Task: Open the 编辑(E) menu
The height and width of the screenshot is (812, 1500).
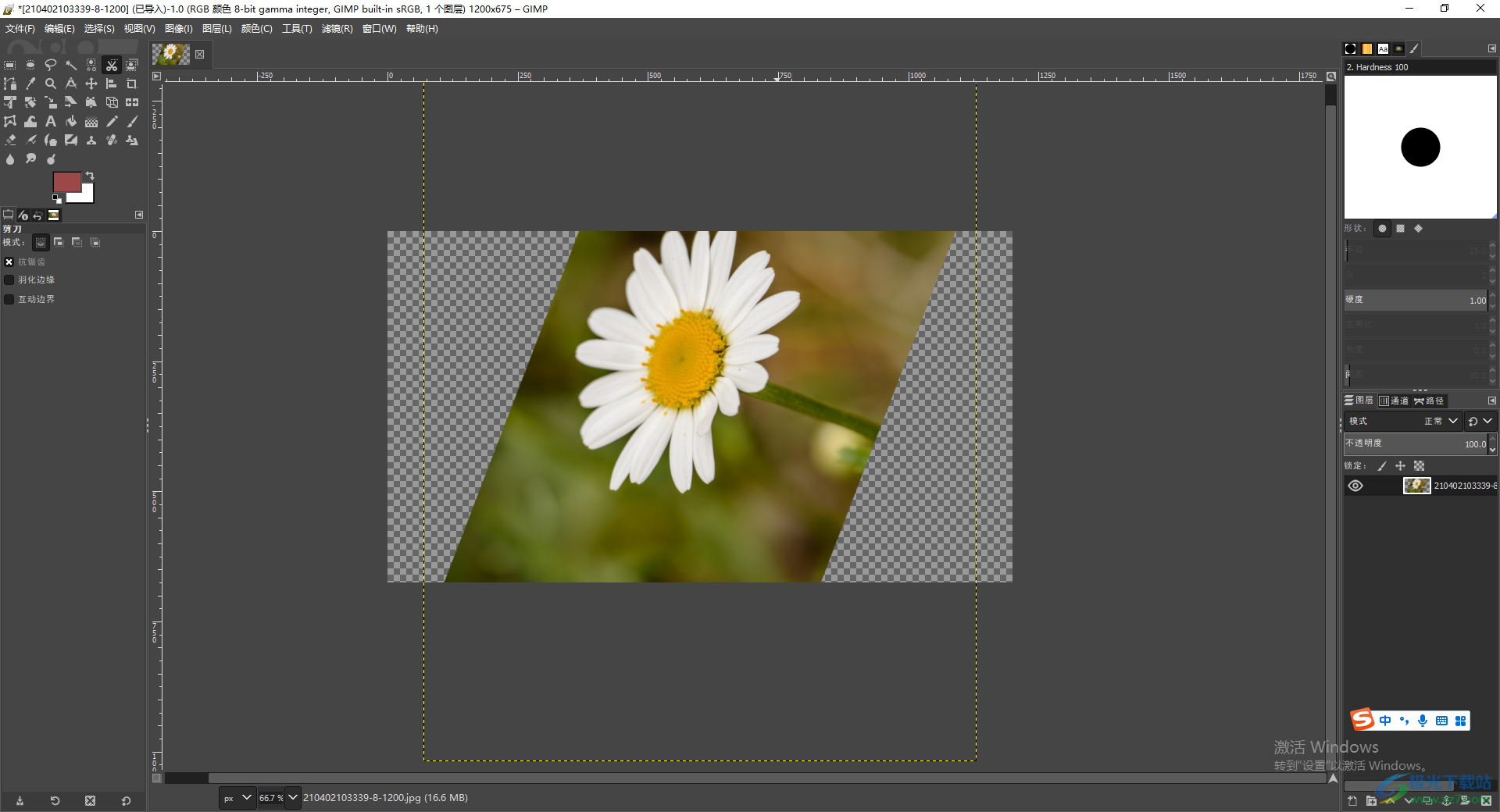Action: click(59, 29)
